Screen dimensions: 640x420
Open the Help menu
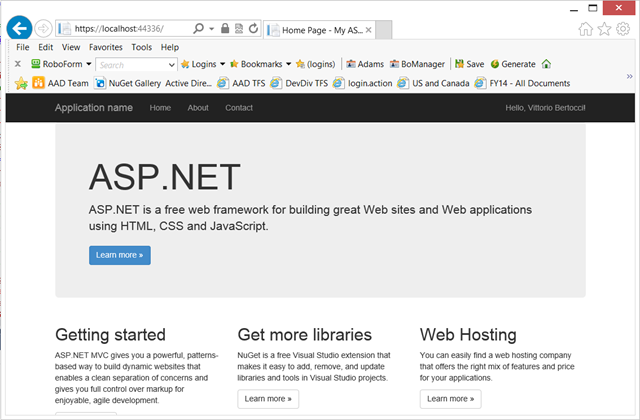tap(170, 47)
